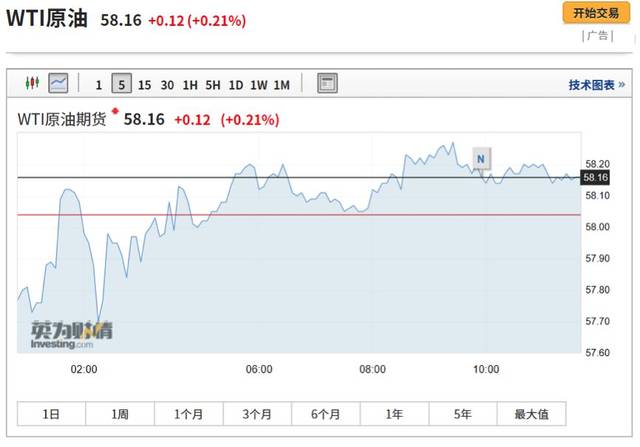This screenshot has height=447, width=640.
Task: Switch to the 3个月 range tab
Action: tap(258, 414)
